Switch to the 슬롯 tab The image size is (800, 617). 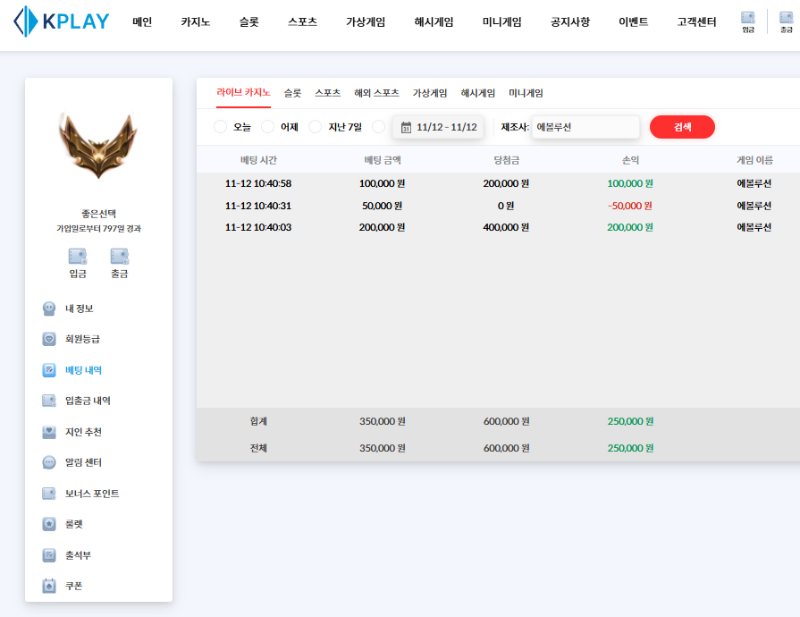coord(292,93)
